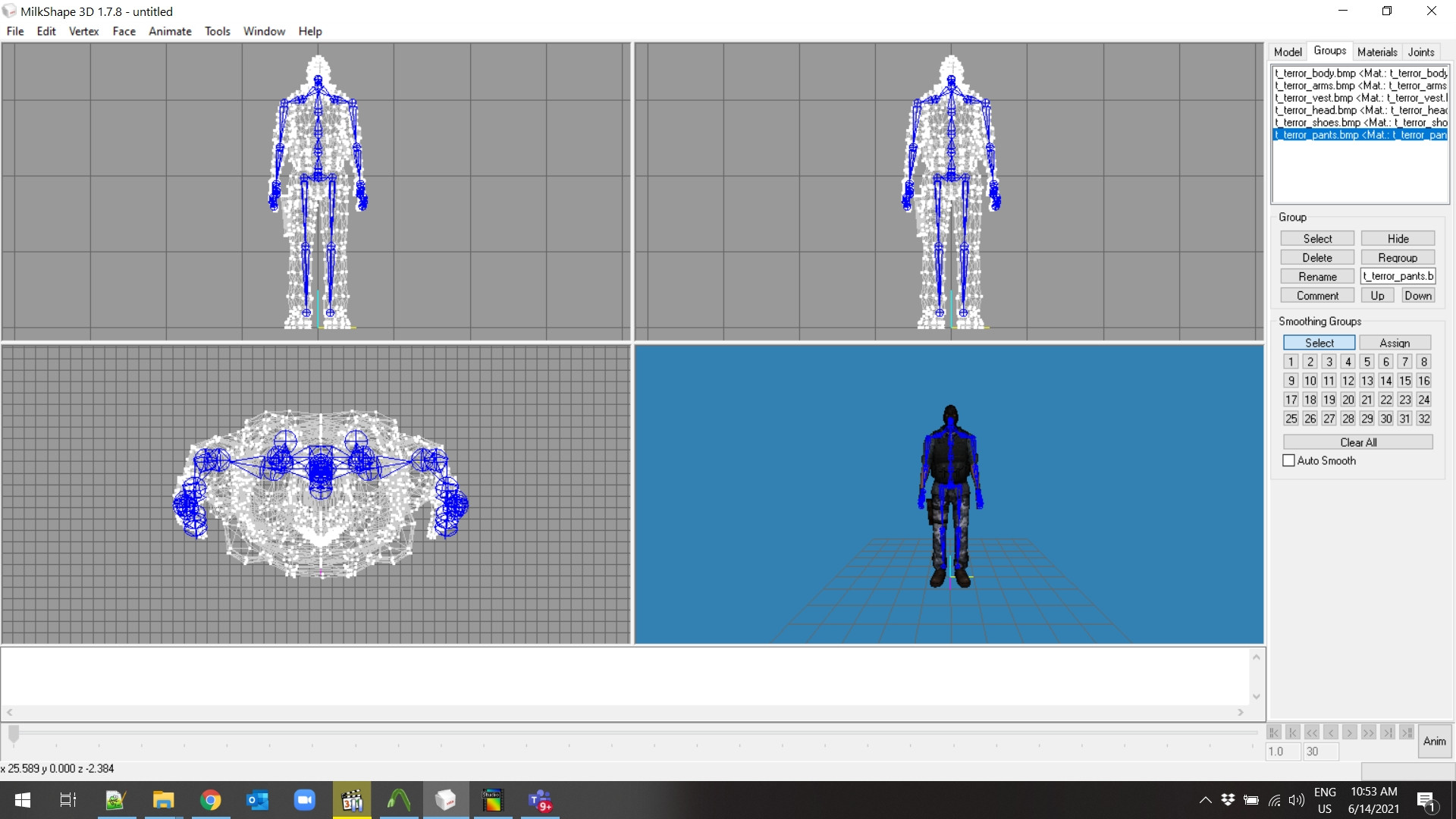Click the Regroup button
Screen dimensions: 1456x819
[1397, 257]
